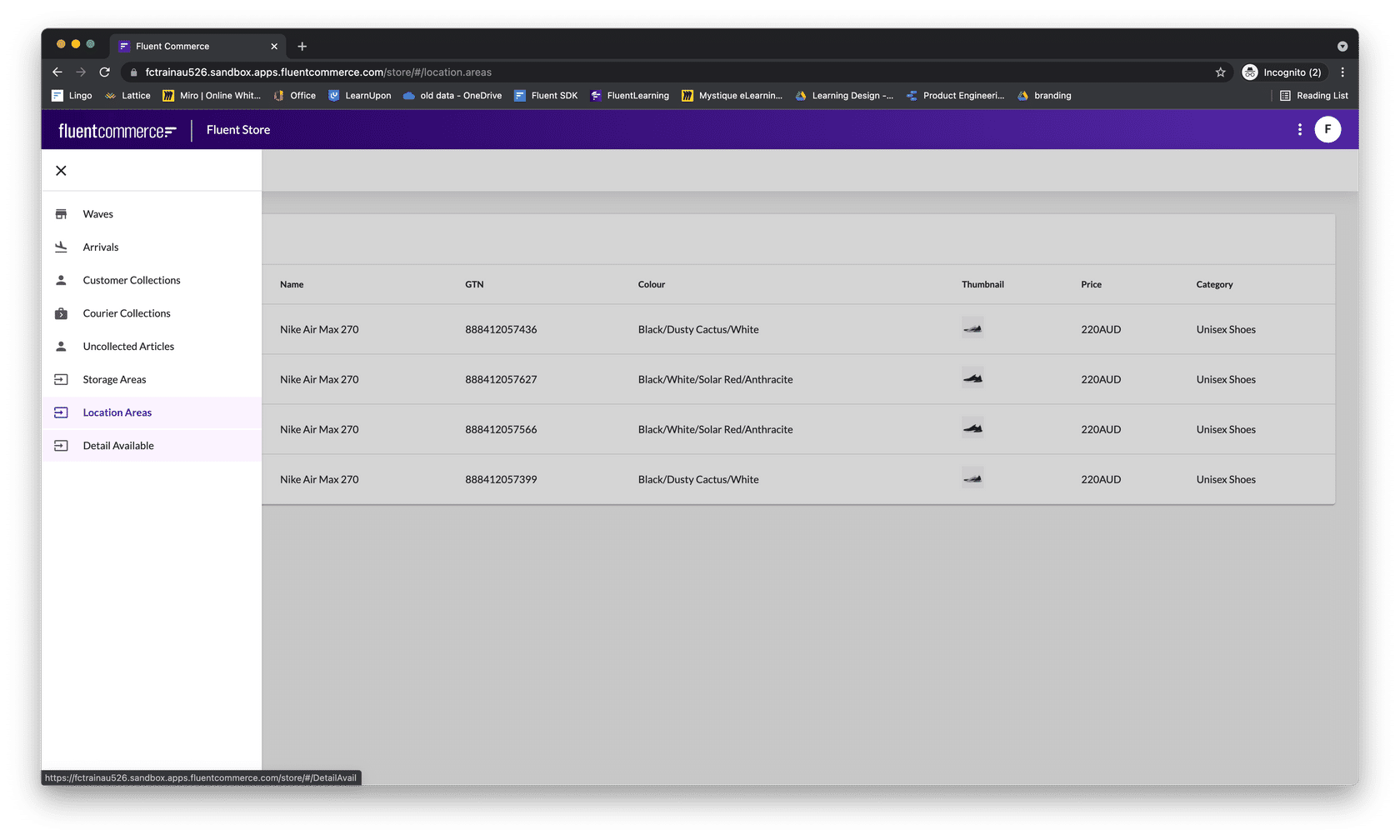Reload the browser page
1400x840 pixels.
click(105, 72)
